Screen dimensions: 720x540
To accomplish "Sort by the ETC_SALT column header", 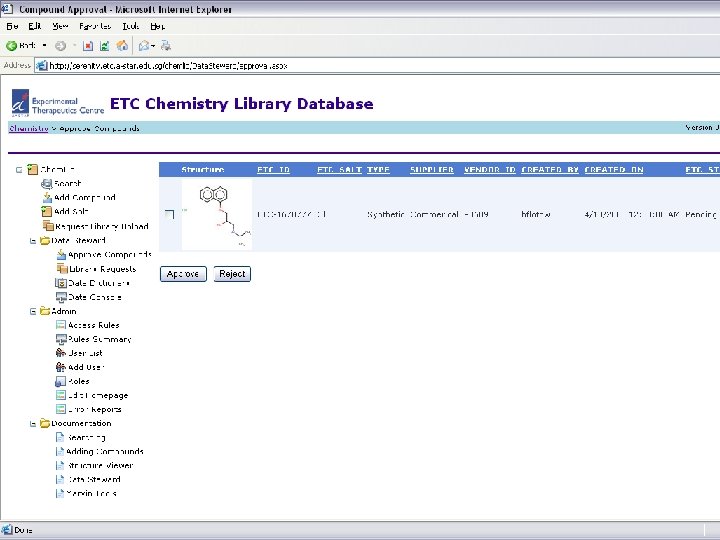I will point(339,170).
